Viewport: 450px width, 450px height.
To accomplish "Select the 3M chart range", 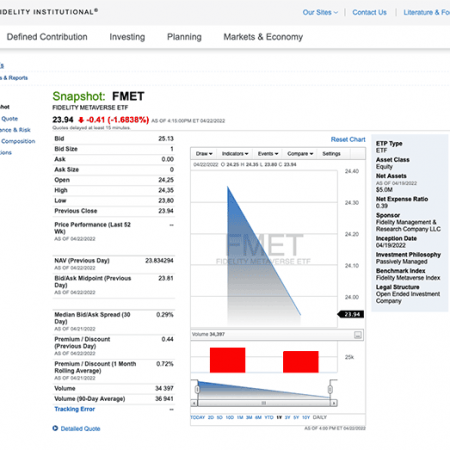I will pos(249,417).
